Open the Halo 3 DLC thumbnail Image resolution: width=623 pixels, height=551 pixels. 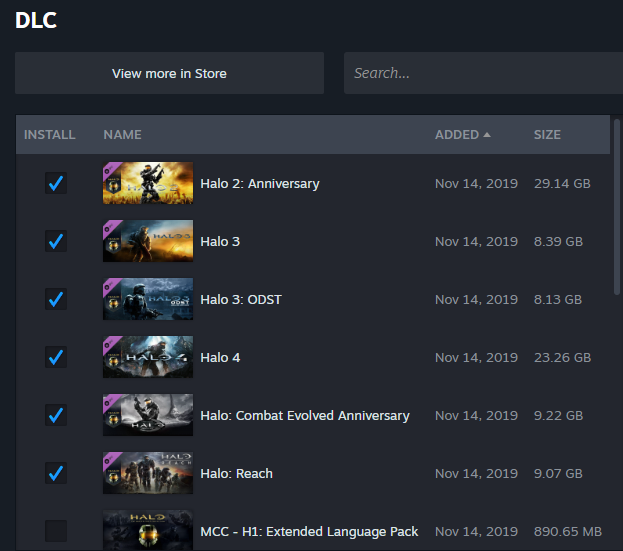[148, 241]
